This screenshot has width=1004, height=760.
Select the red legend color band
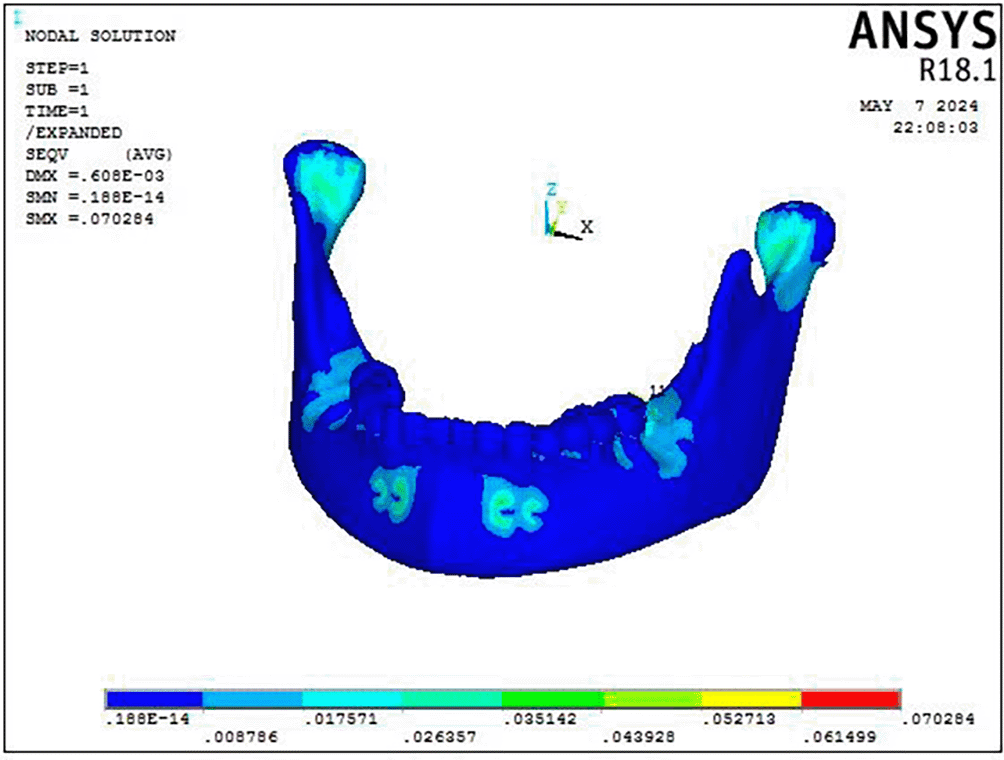pyautogui.click(x=850, y=699)
